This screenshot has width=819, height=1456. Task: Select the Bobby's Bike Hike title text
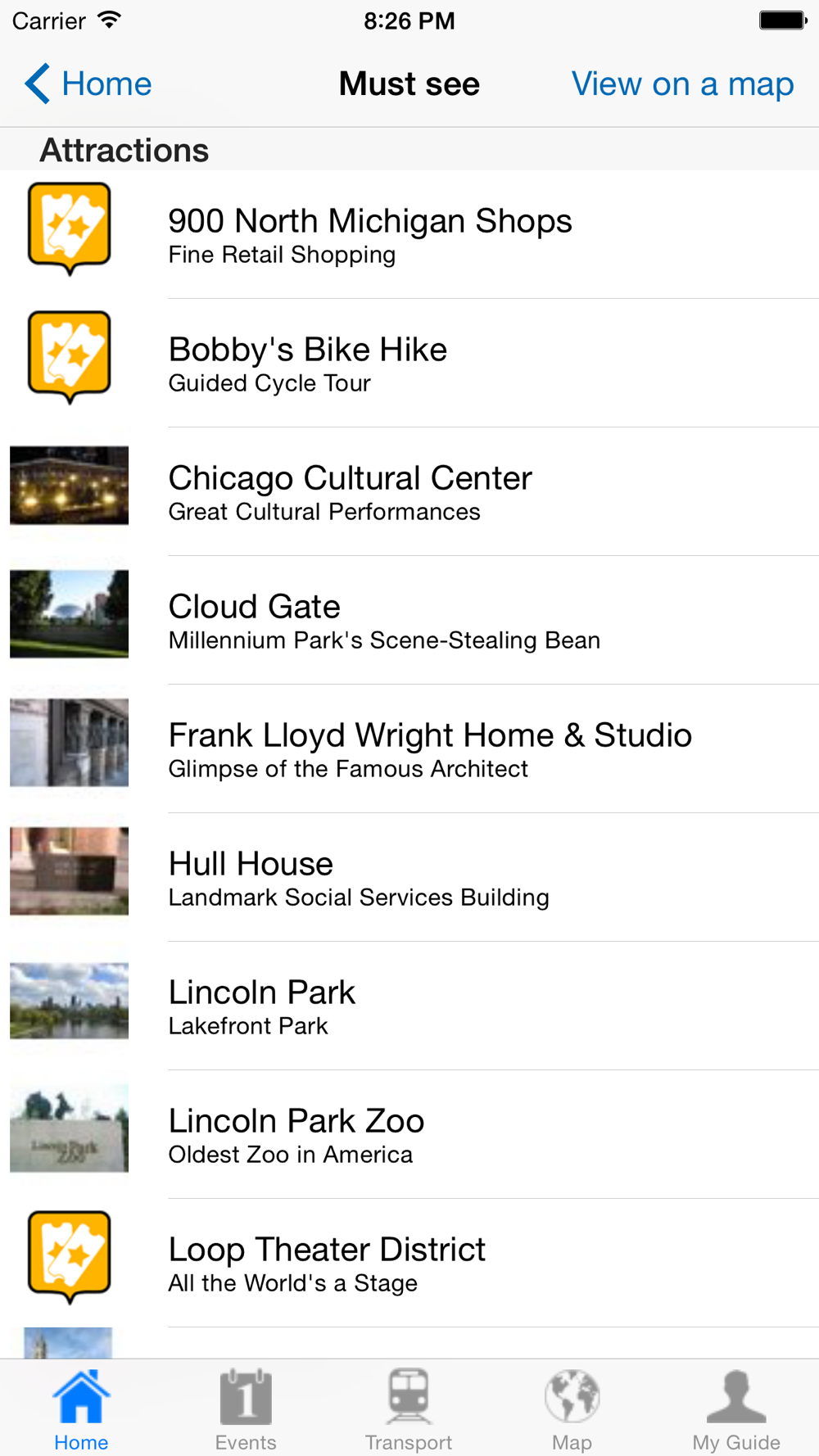point(308,350)
